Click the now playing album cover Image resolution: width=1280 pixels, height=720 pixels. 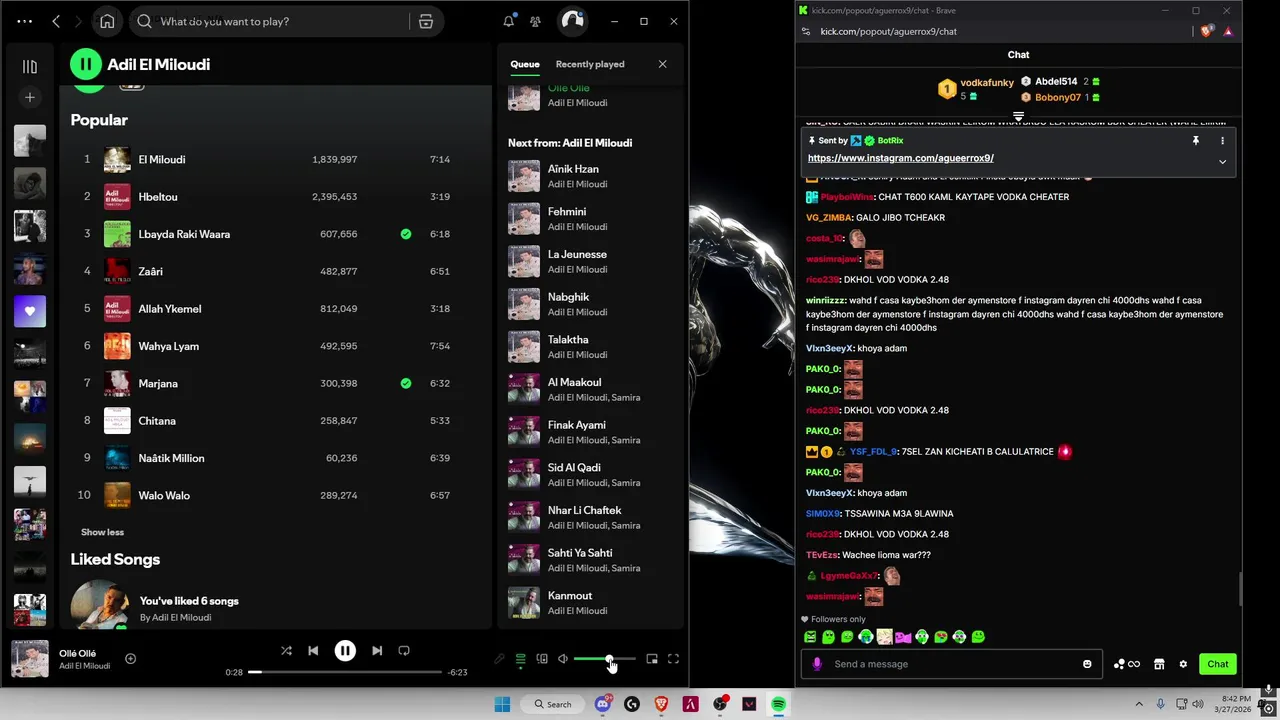30,659
